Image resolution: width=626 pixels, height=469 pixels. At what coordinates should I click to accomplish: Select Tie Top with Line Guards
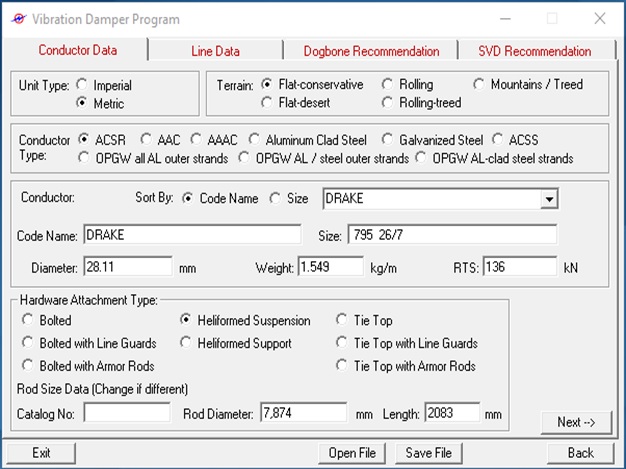pos(343,343)
